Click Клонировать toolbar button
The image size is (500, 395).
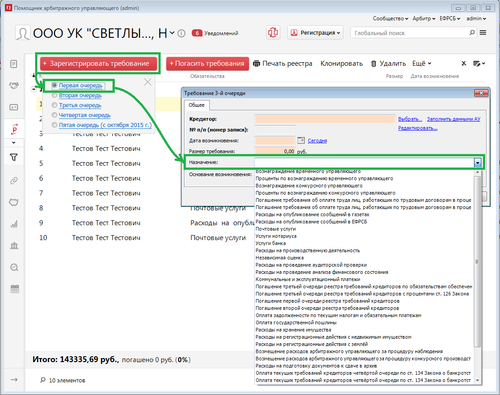(x=341, y=63)
